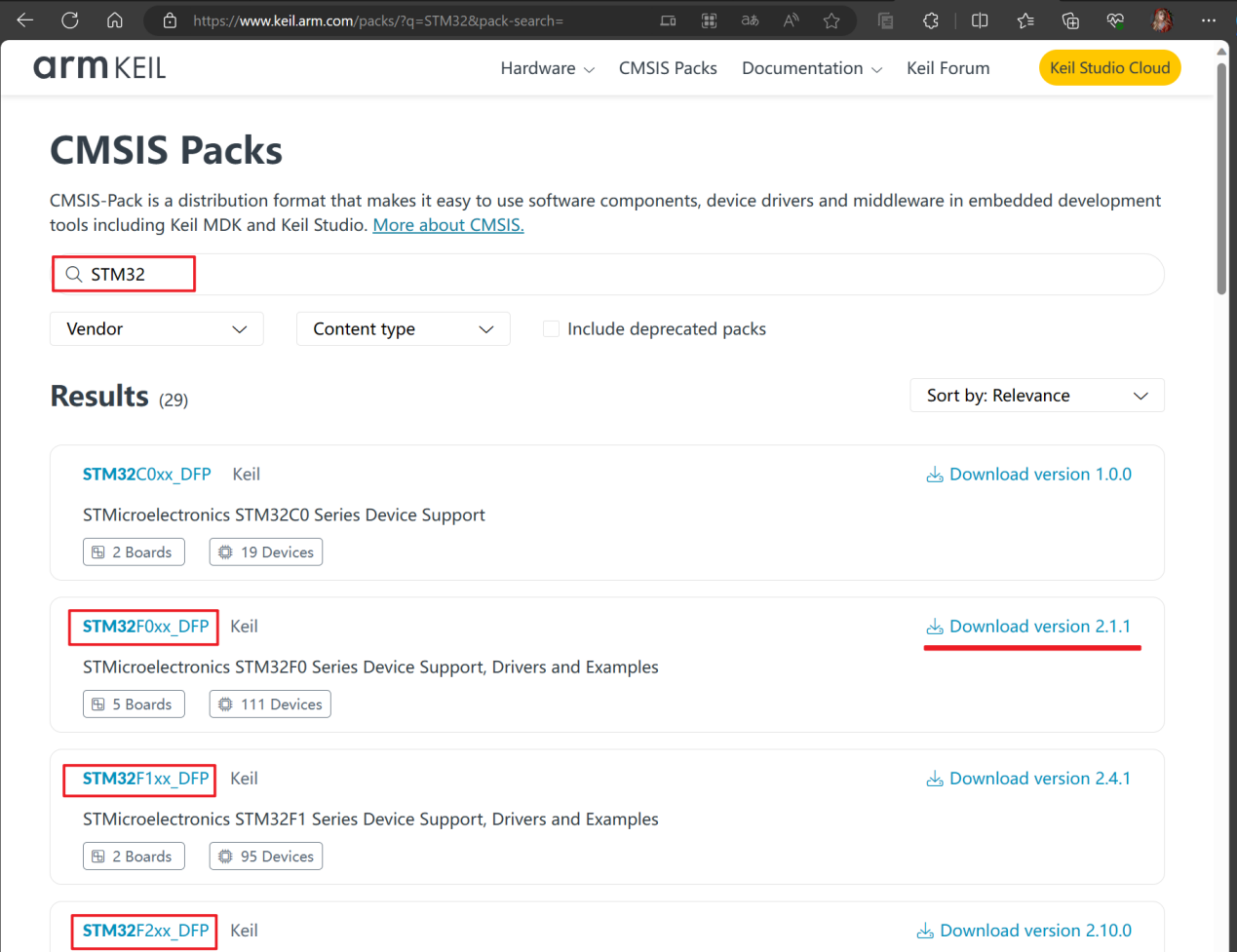
Task: Click the (29) results count
Action: pos(174,400)
